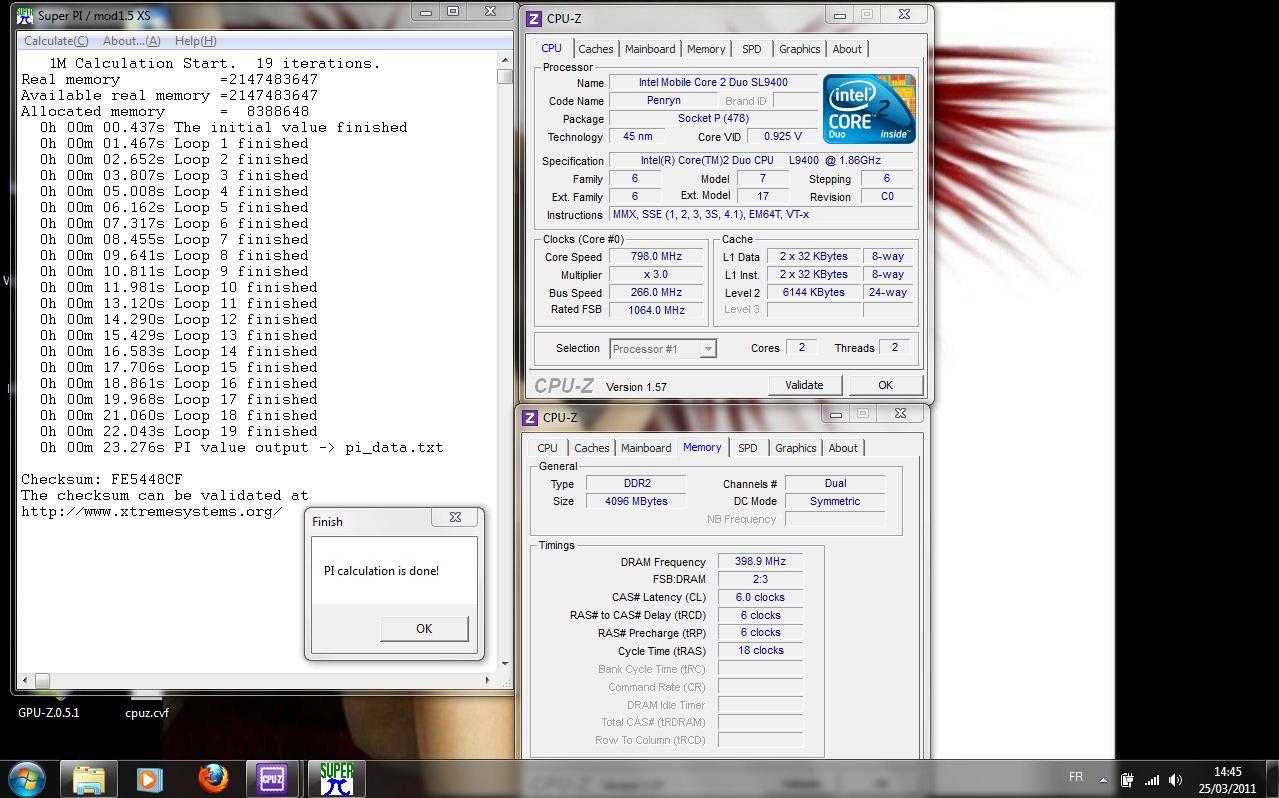1279x798 pixels.
Task: Open the network signal tray icon
Action: click(1152, 780)
